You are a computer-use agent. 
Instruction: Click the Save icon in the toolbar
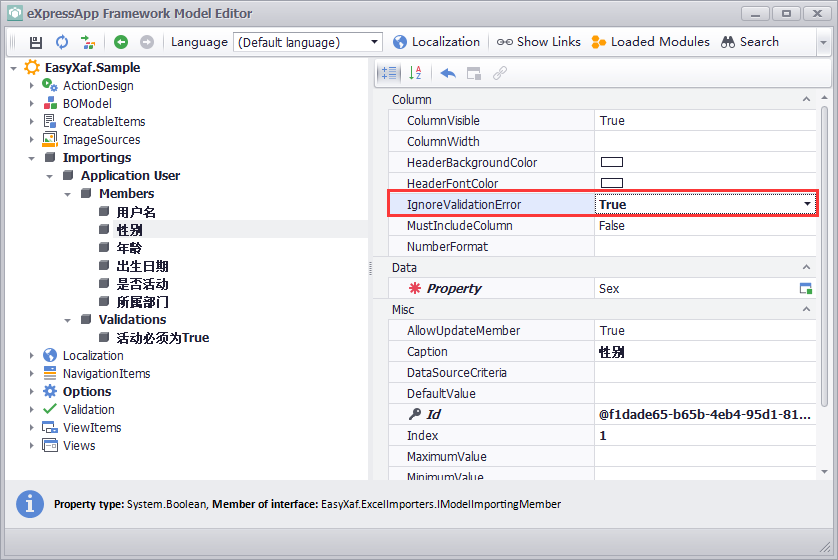(x=36, y=42)
